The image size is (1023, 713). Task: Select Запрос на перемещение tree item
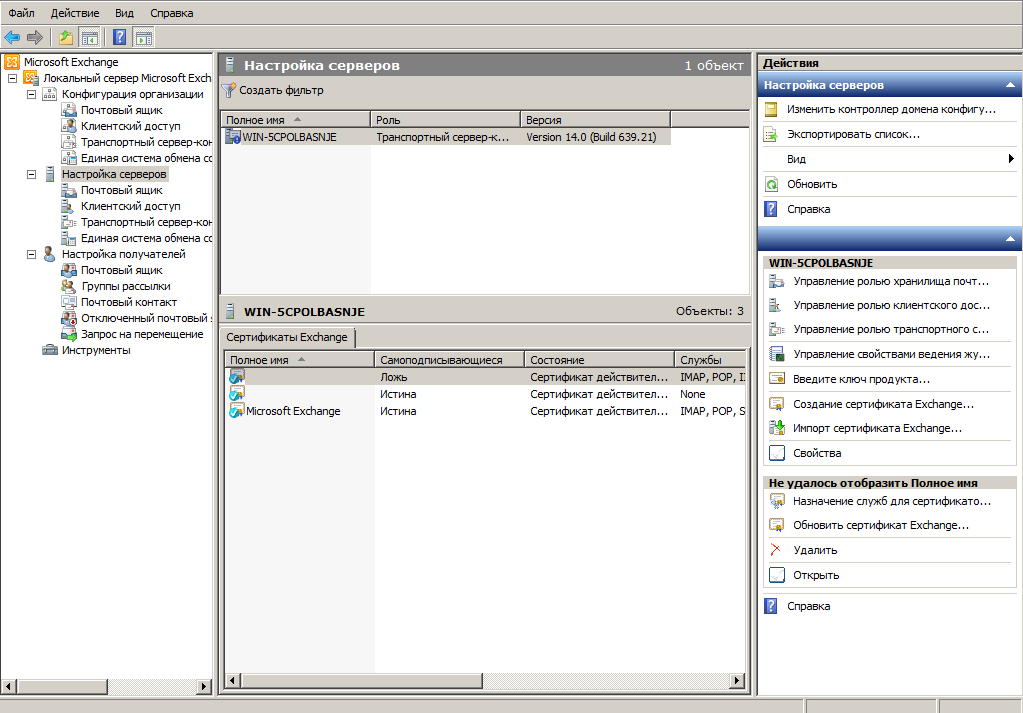click(x=142, y=334)
